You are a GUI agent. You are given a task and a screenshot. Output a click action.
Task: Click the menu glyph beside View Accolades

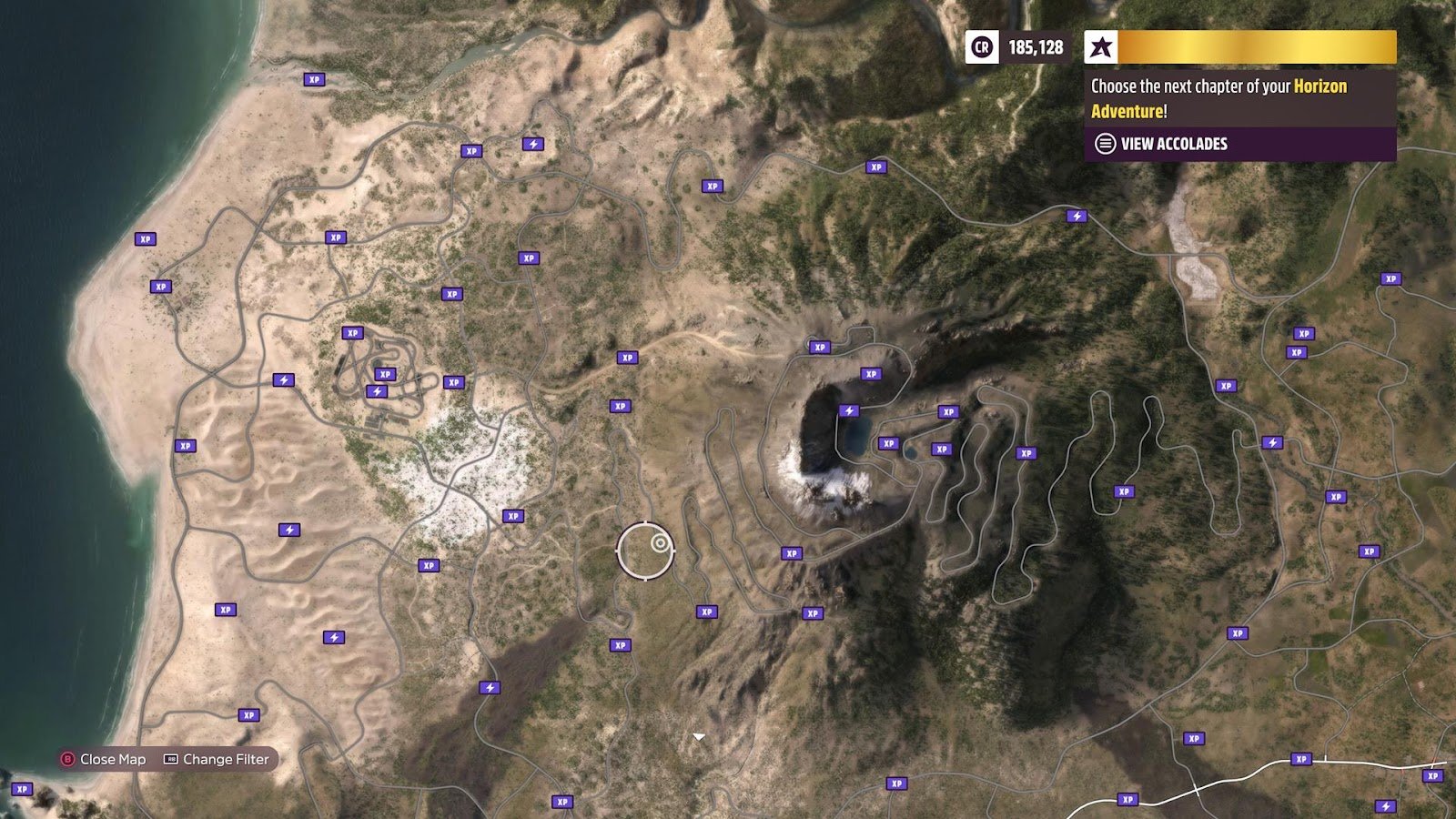[x=1105, y=144]
